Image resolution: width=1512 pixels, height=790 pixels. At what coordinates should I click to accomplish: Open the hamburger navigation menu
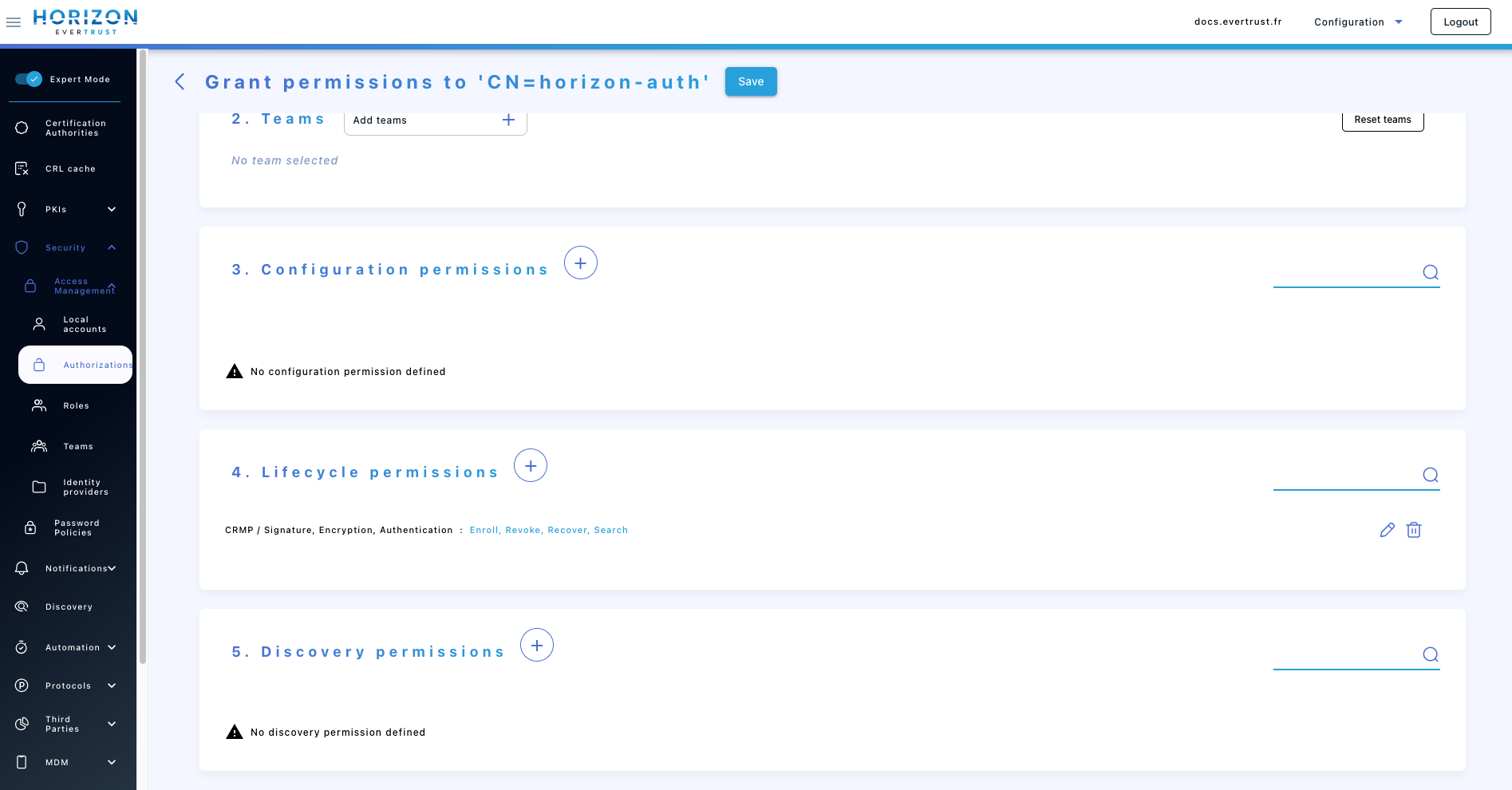(x=14, y=22)
